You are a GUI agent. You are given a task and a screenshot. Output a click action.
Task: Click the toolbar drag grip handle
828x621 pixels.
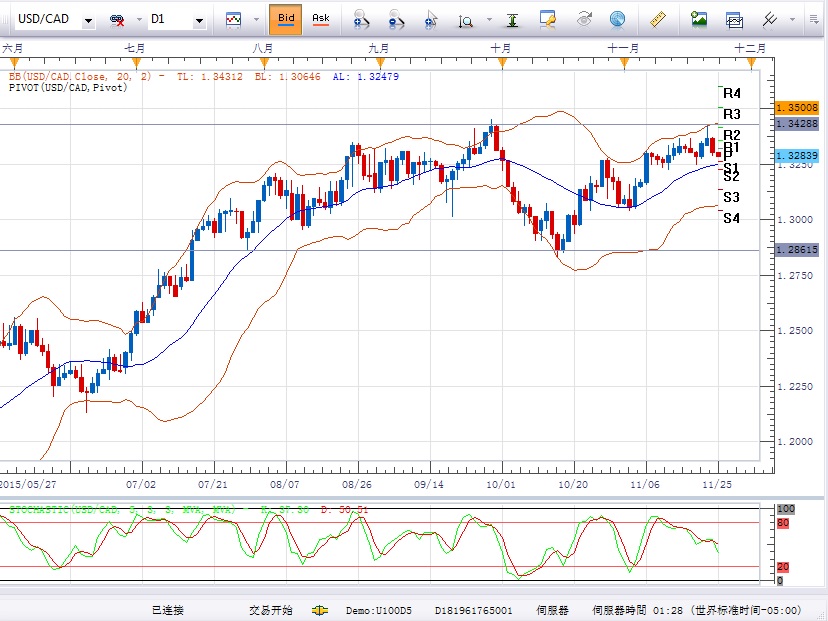(4, 20)
